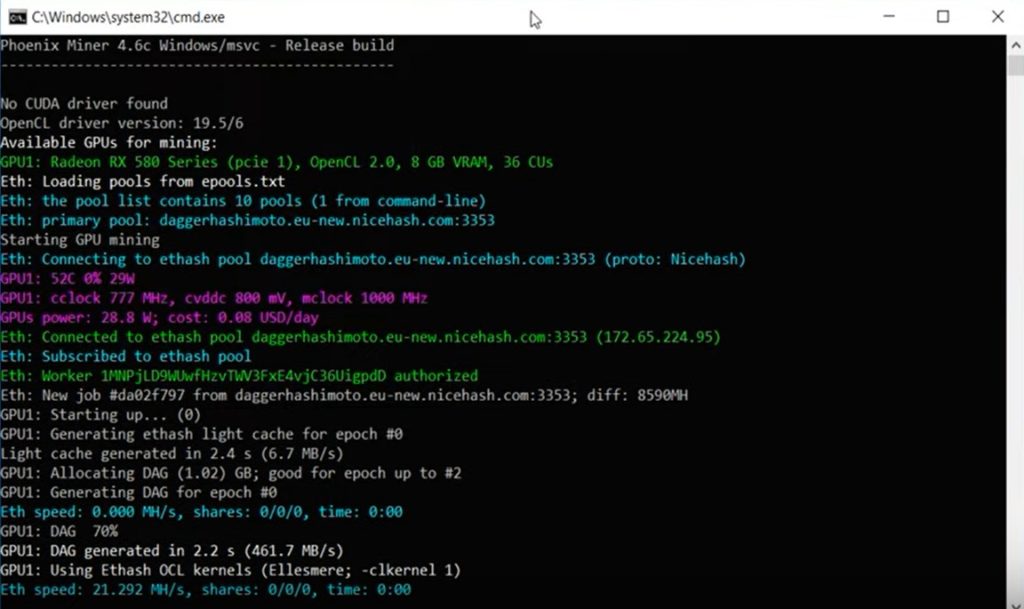Click the 'No CUDA driver found' line

[x=84, y=104]
